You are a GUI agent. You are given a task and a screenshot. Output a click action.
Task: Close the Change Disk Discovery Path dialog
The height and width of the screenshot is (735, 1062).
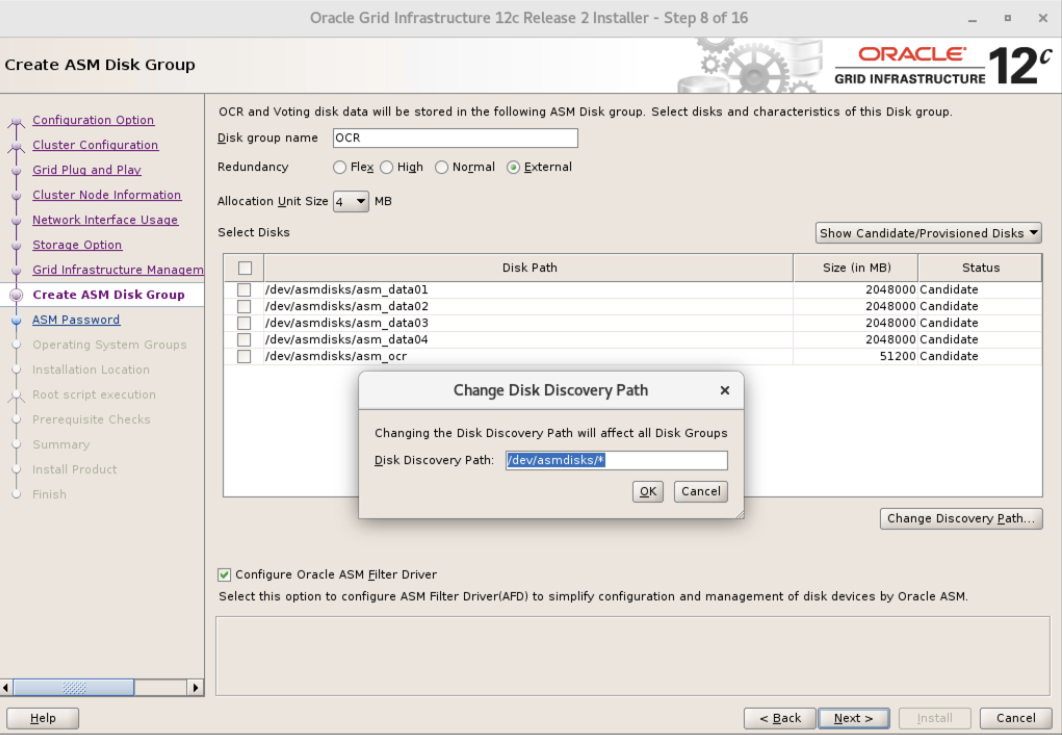pyautogui.click(x=725, y=390)
